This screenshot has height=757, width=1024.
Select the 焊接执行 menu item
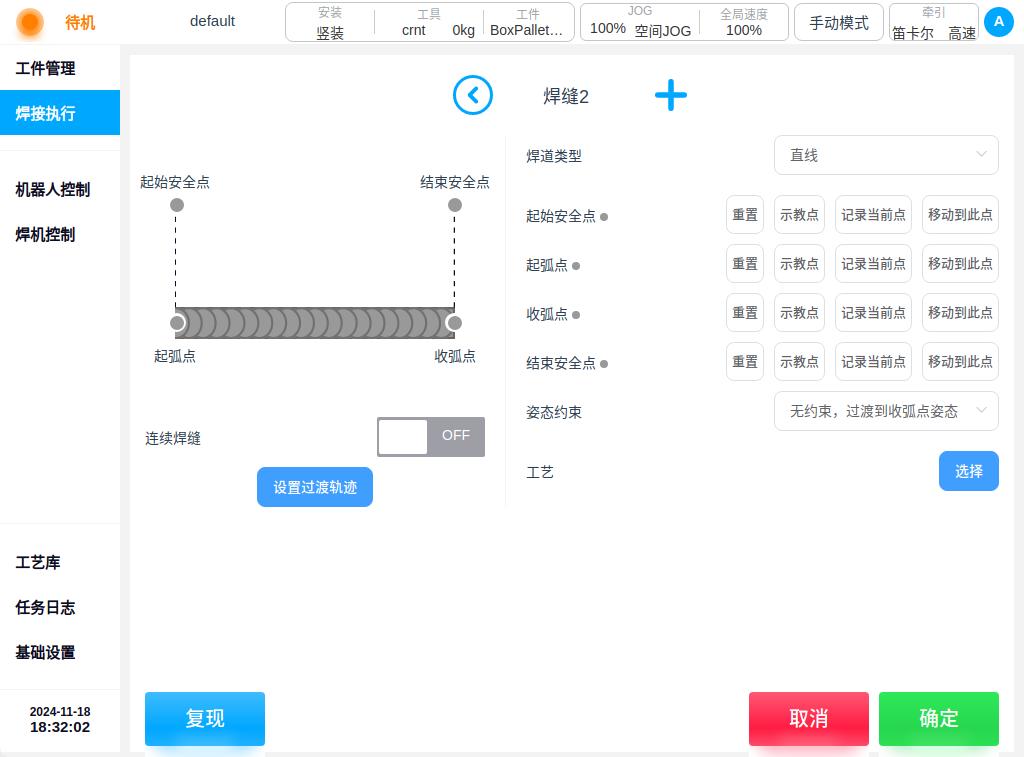(x=60, y=112)
